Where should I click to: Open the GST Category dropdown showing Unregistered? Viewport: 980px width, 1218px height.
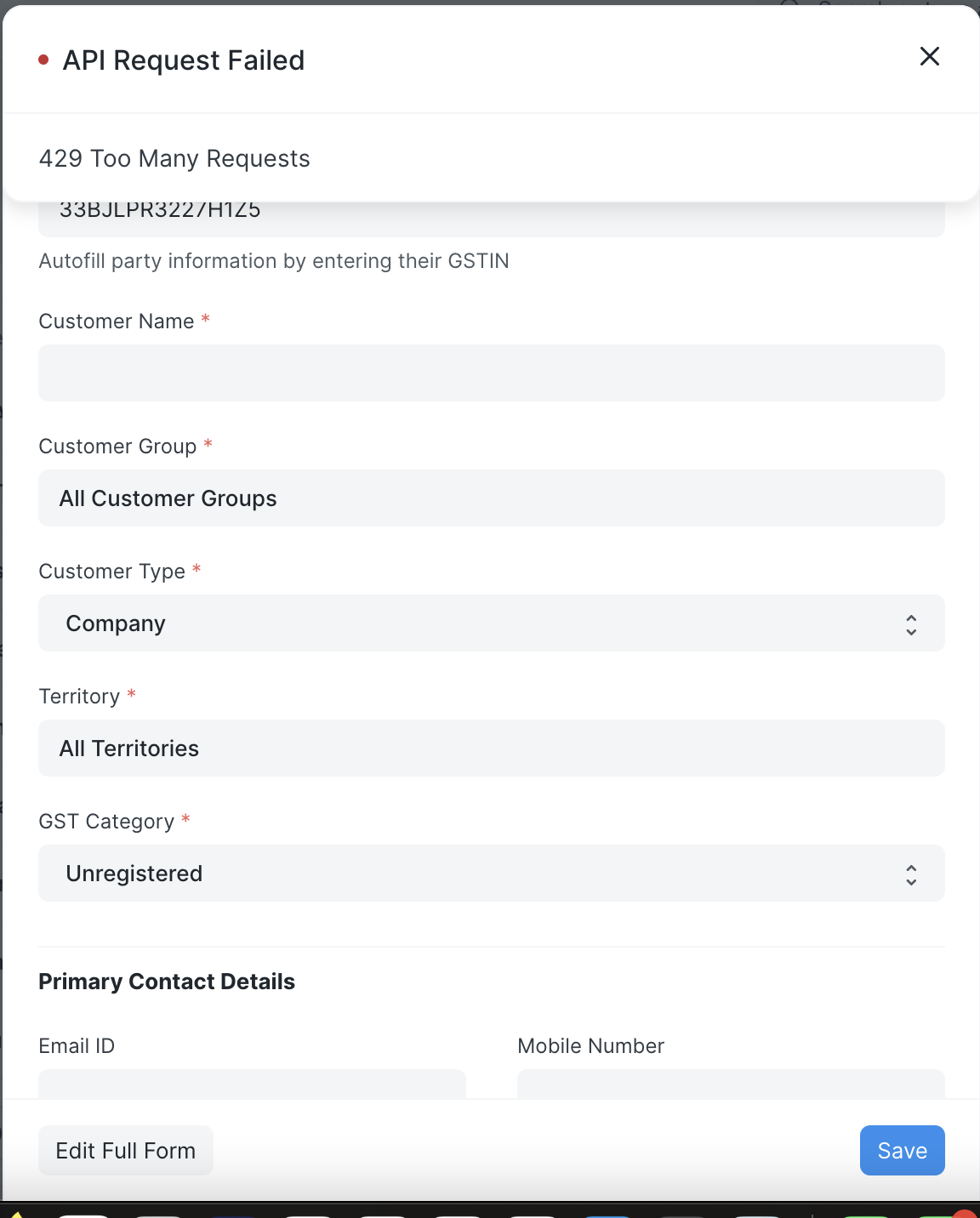492,874
